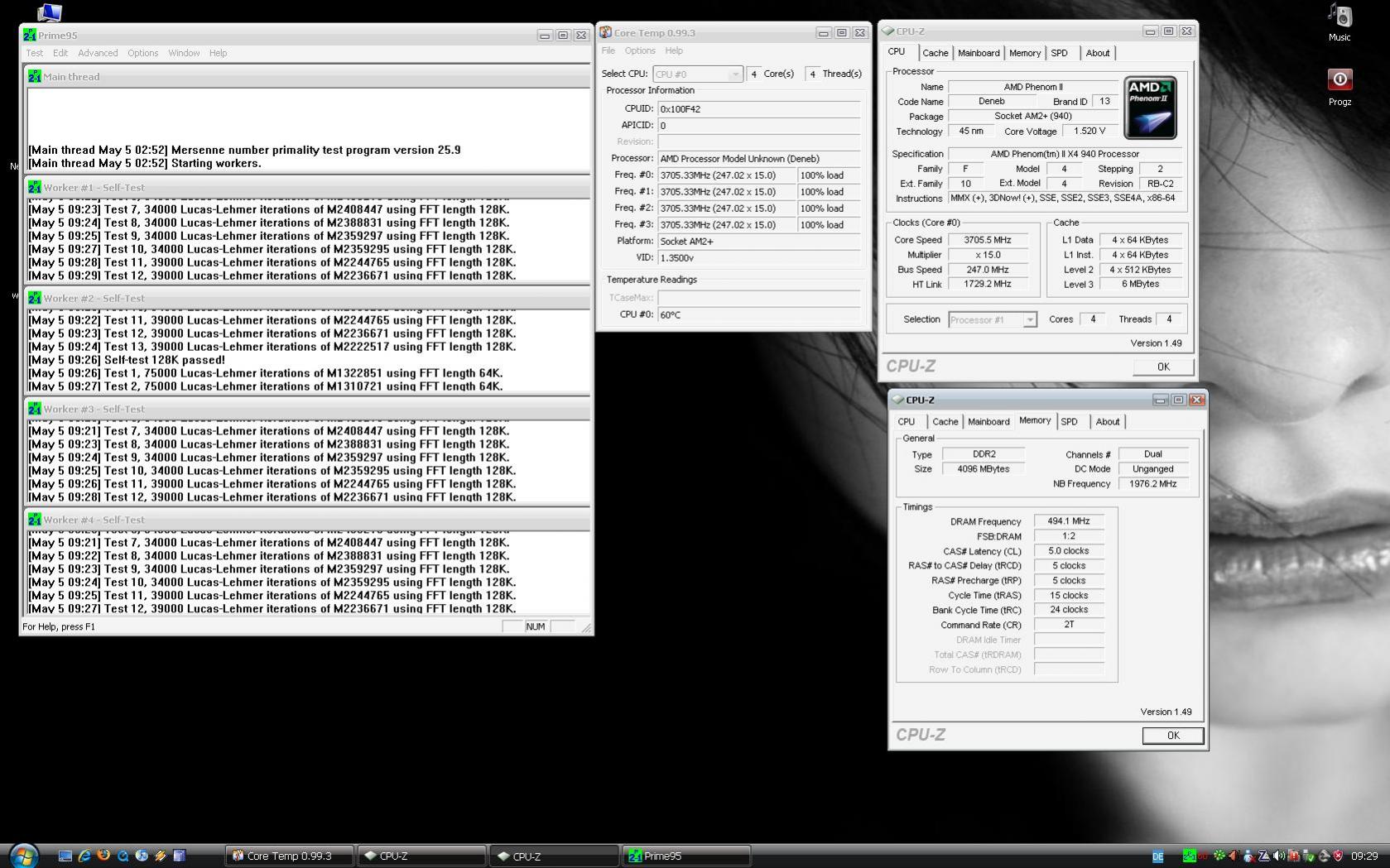The width and height of the screenshot is (1390, 868).
Task: Open the Help menu in Prime95
Action: point(218,53)
